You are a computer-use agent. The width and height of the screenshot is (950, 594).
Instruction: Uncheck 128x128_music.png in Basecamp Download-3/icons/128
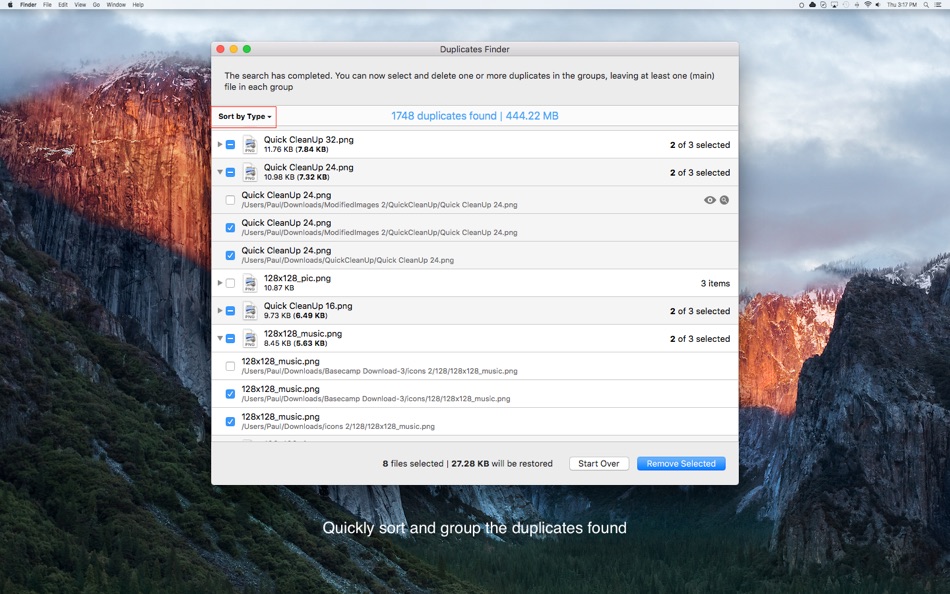click(x=230, y=394)
